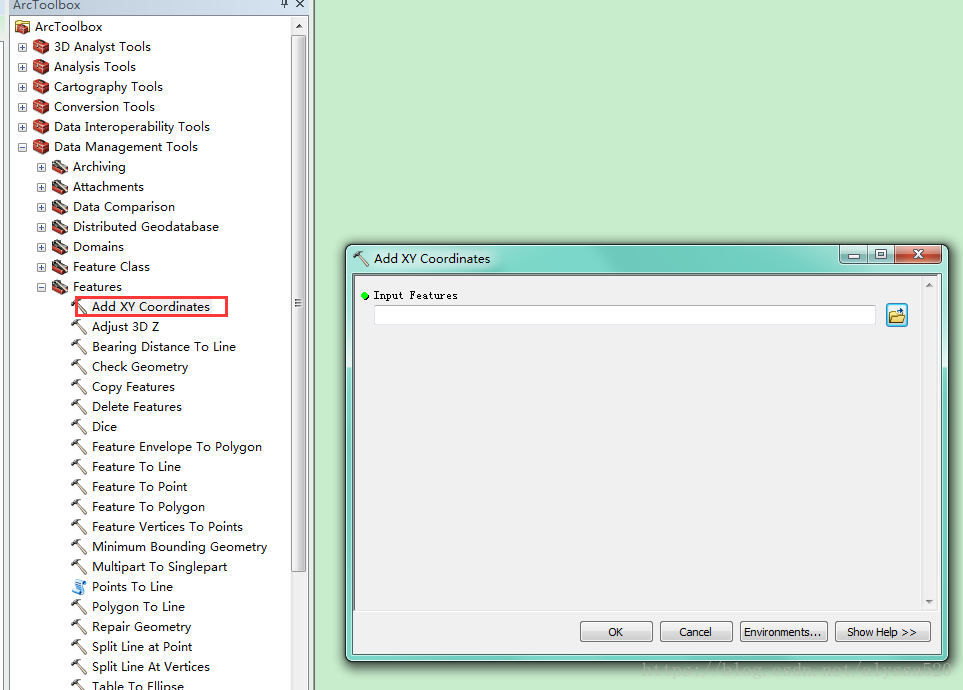
Task: Select the Minimum Bounding Geometry tool
Action: click(x=179, y=547)
